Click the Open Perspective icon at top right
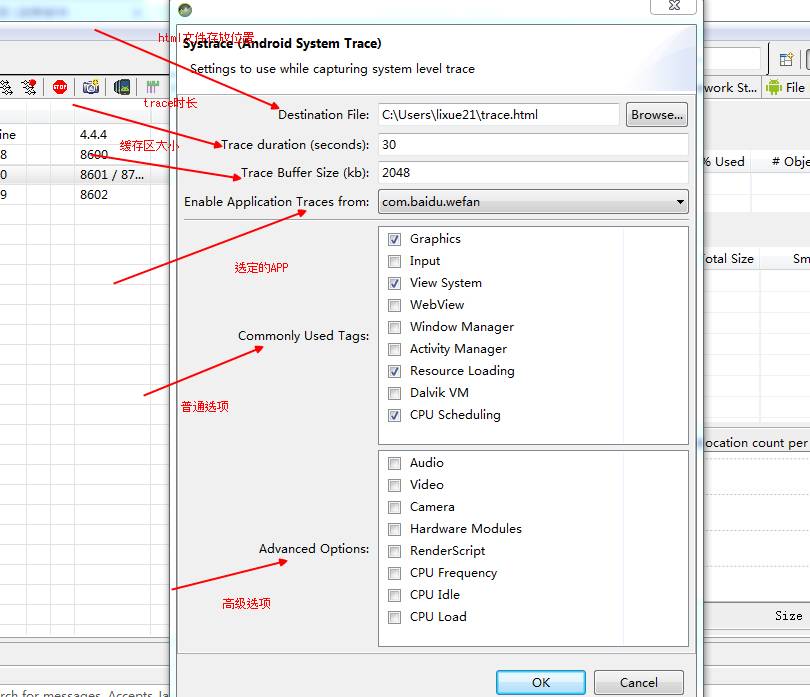Screen dimensions: 810x697 point(786,59)
